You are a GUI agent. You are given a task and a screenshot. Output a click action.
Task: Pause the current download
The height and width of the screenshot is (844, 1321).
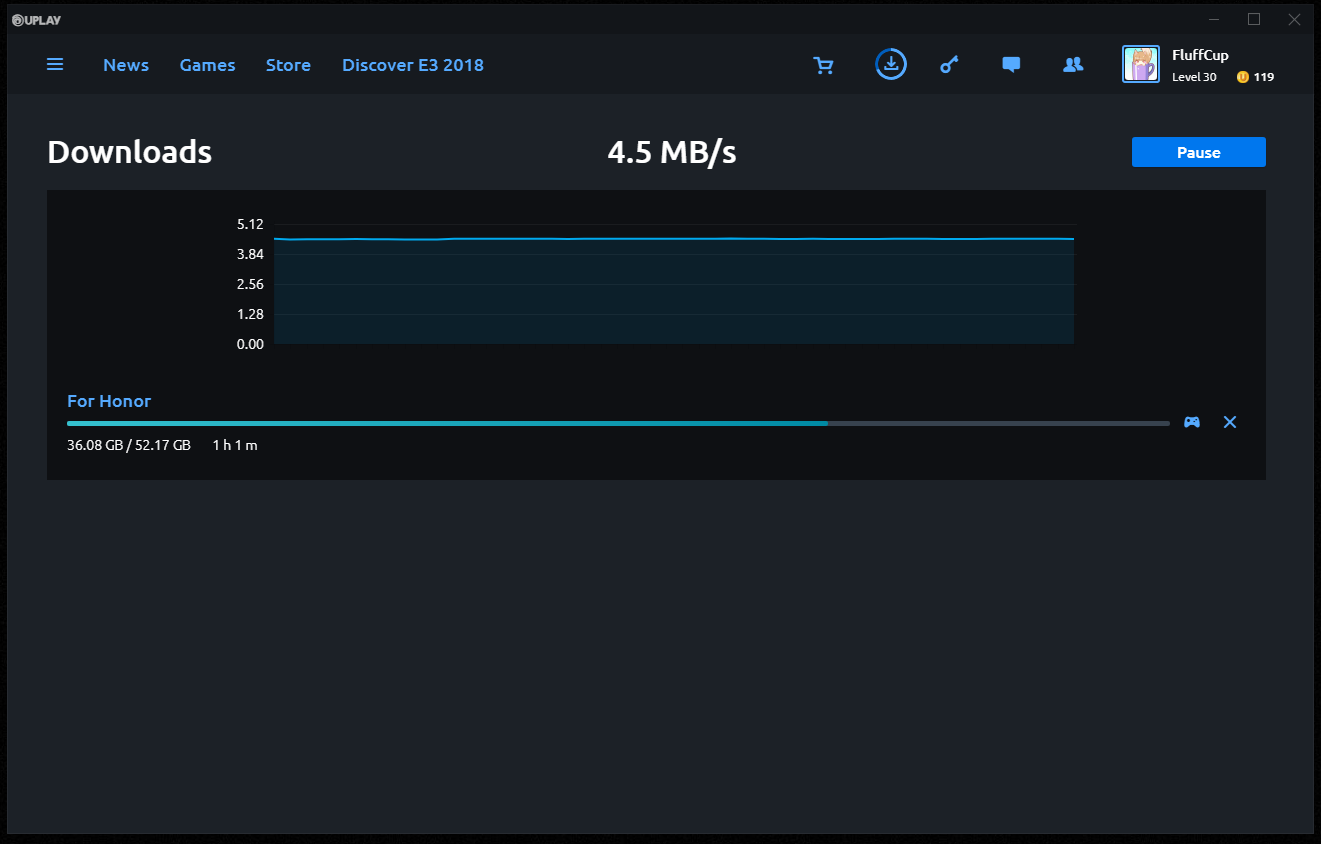click(1199, 152)
